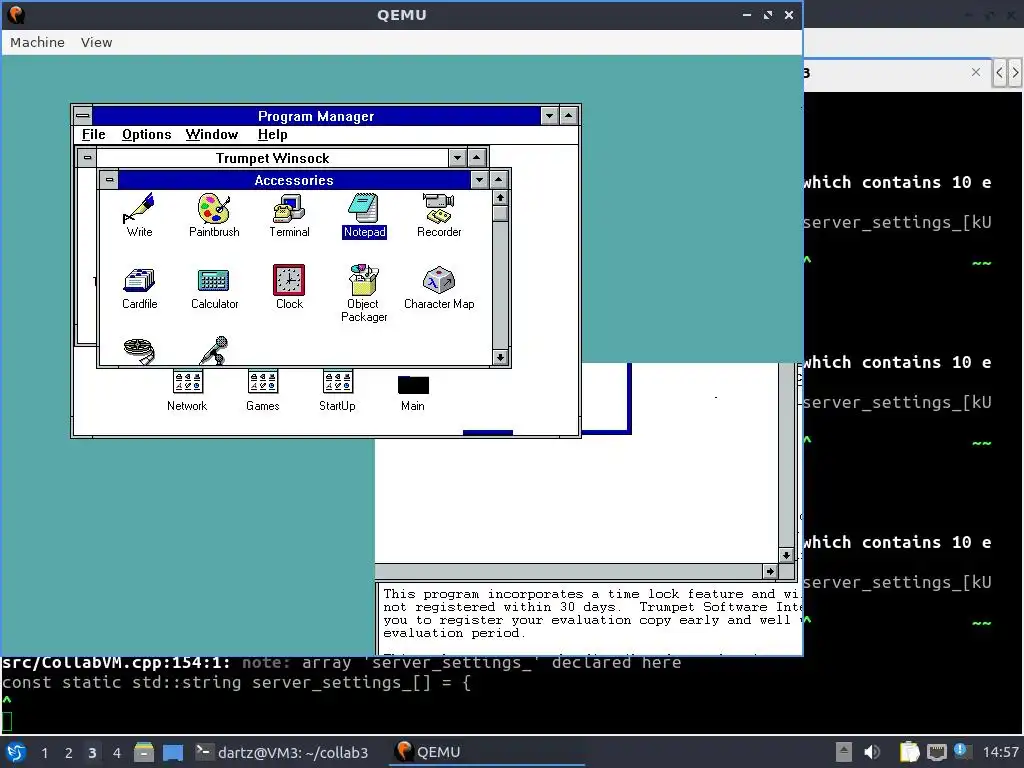The width and height of the screenshot is (1024, 768).
Task: Click the Accessories scrollbar up arrow
Action: pos(500,197)
